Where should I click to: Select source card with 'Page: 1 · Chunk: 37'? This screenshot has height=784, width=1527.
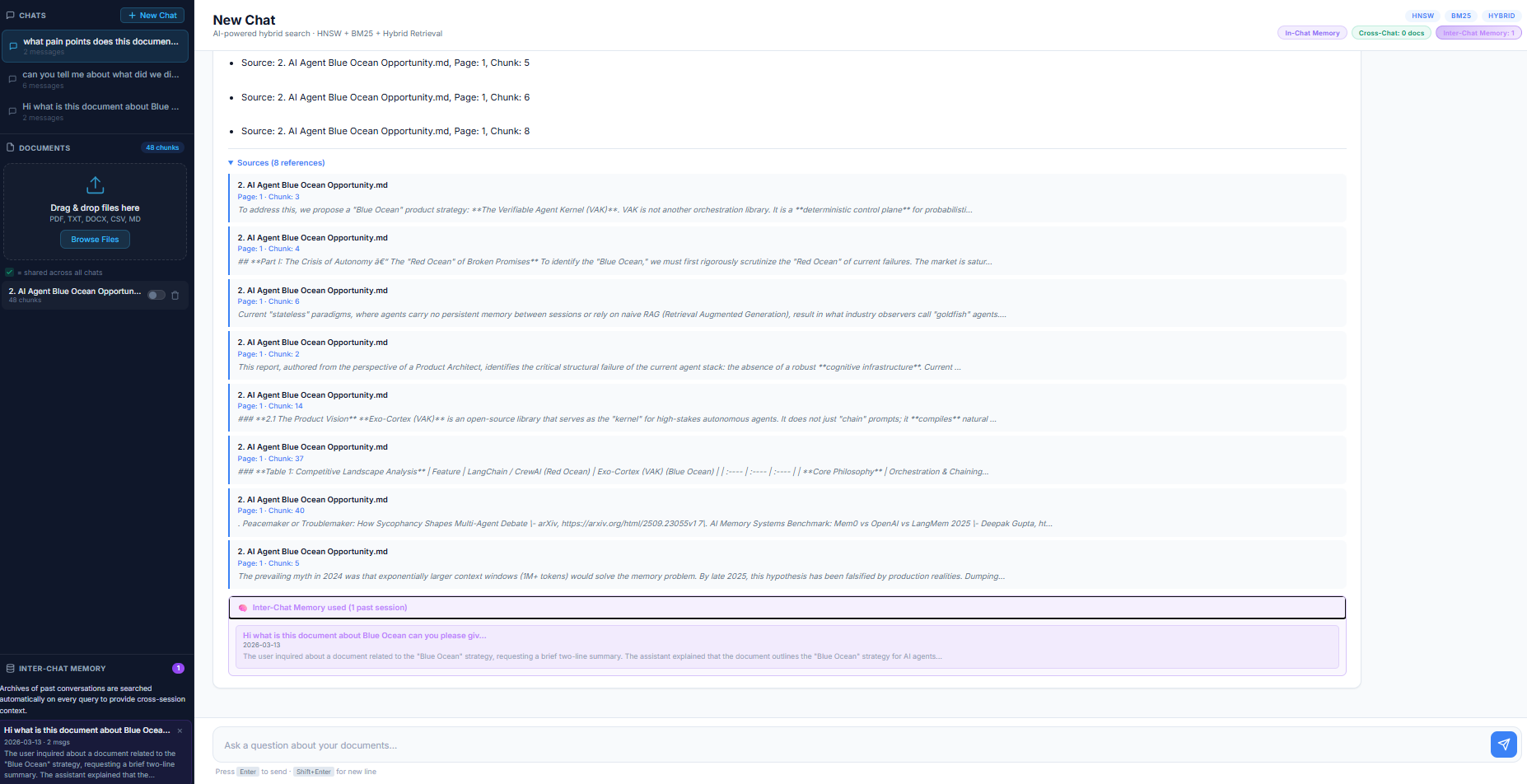pos(787,460)
